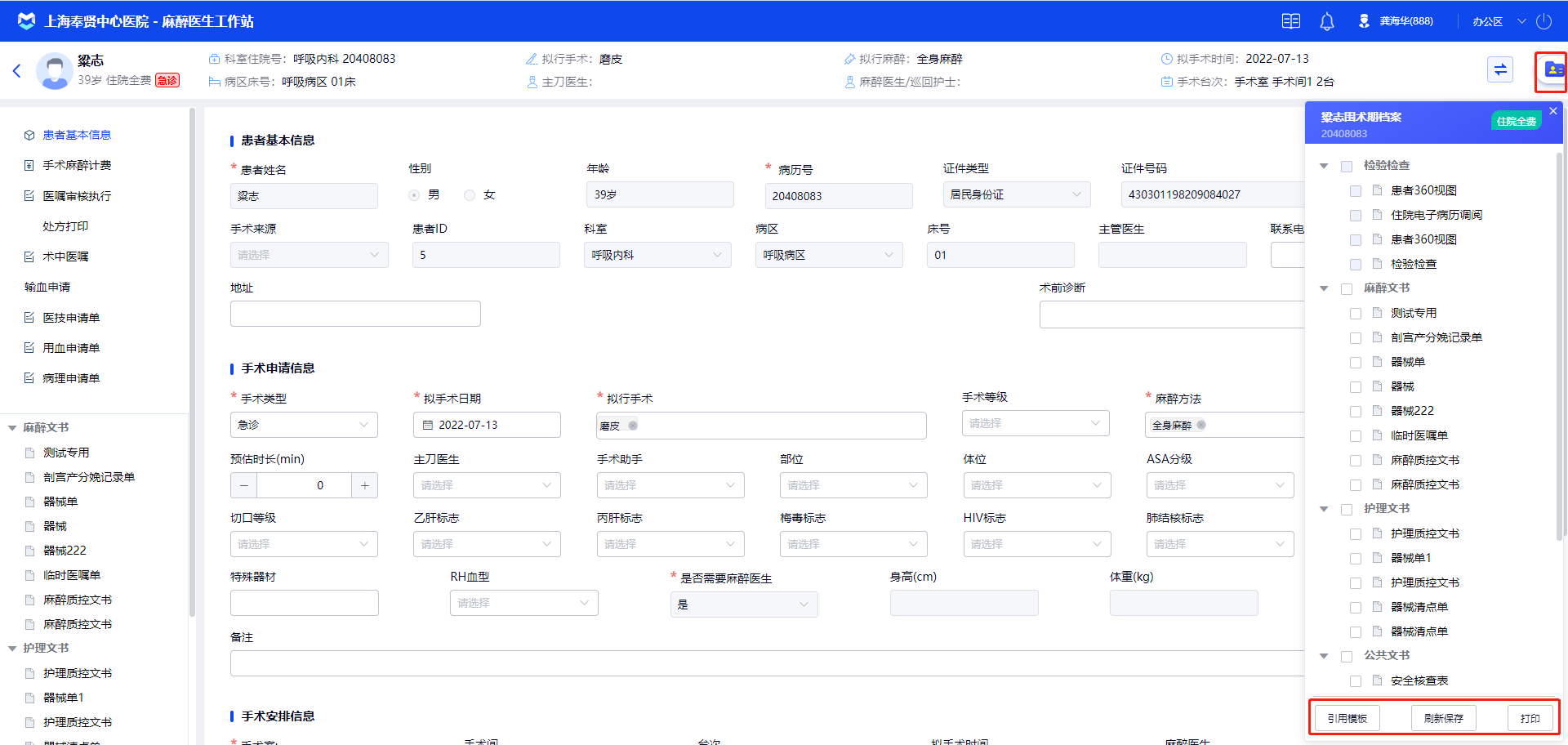
Task: Open 手术麻醉计费 in the sidebar menu
Action: coord(77,165)
